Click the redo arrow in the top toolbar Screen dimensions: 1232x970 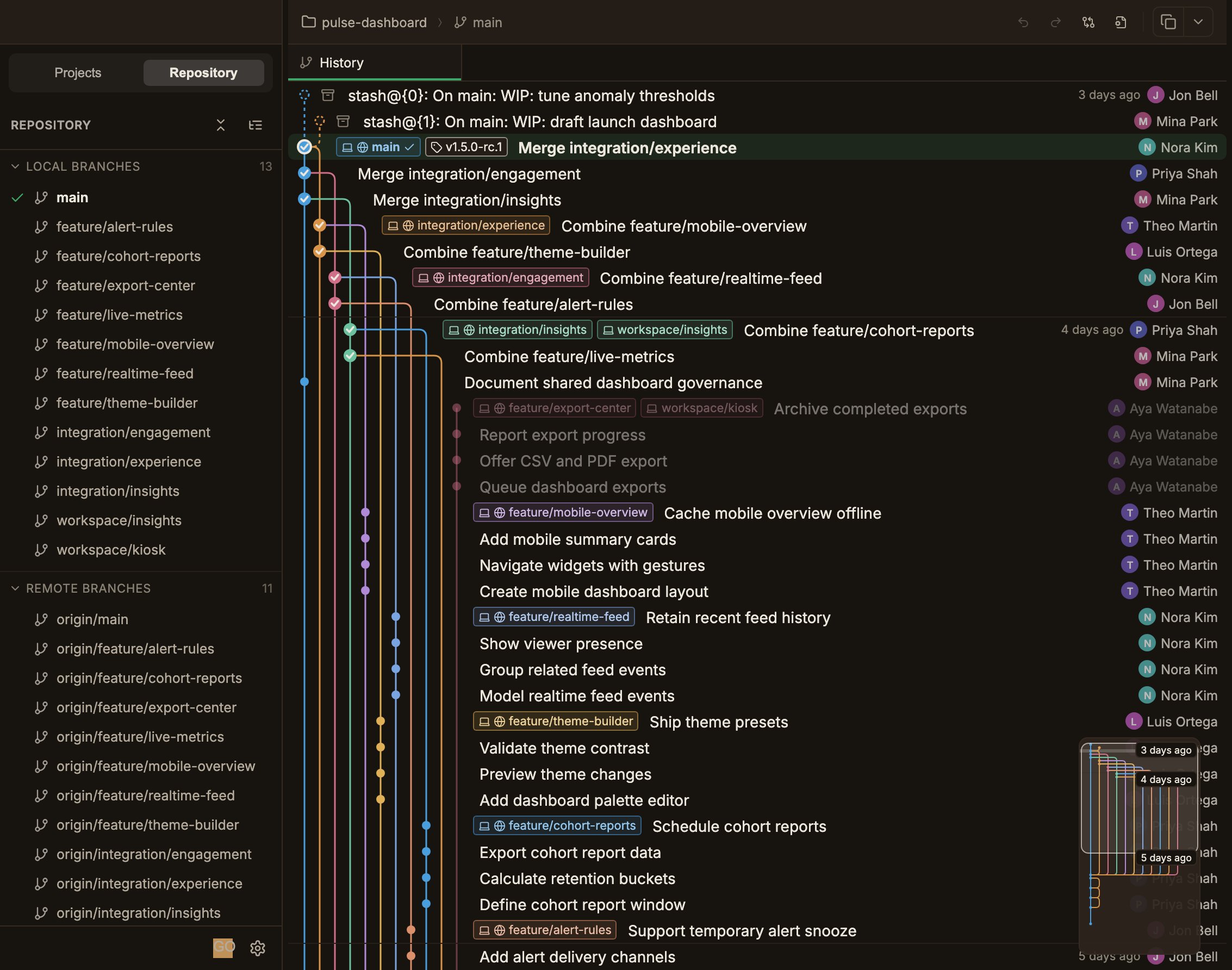pyautogui.click(x=1055, y=23)
